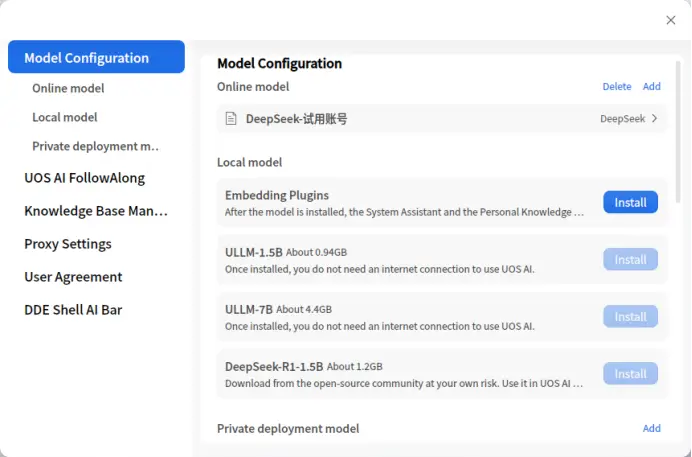Install the ULLM-1.5B local model
Image resolution: width=692 pixels, height=457 pixels.
[x=630, y=259]
